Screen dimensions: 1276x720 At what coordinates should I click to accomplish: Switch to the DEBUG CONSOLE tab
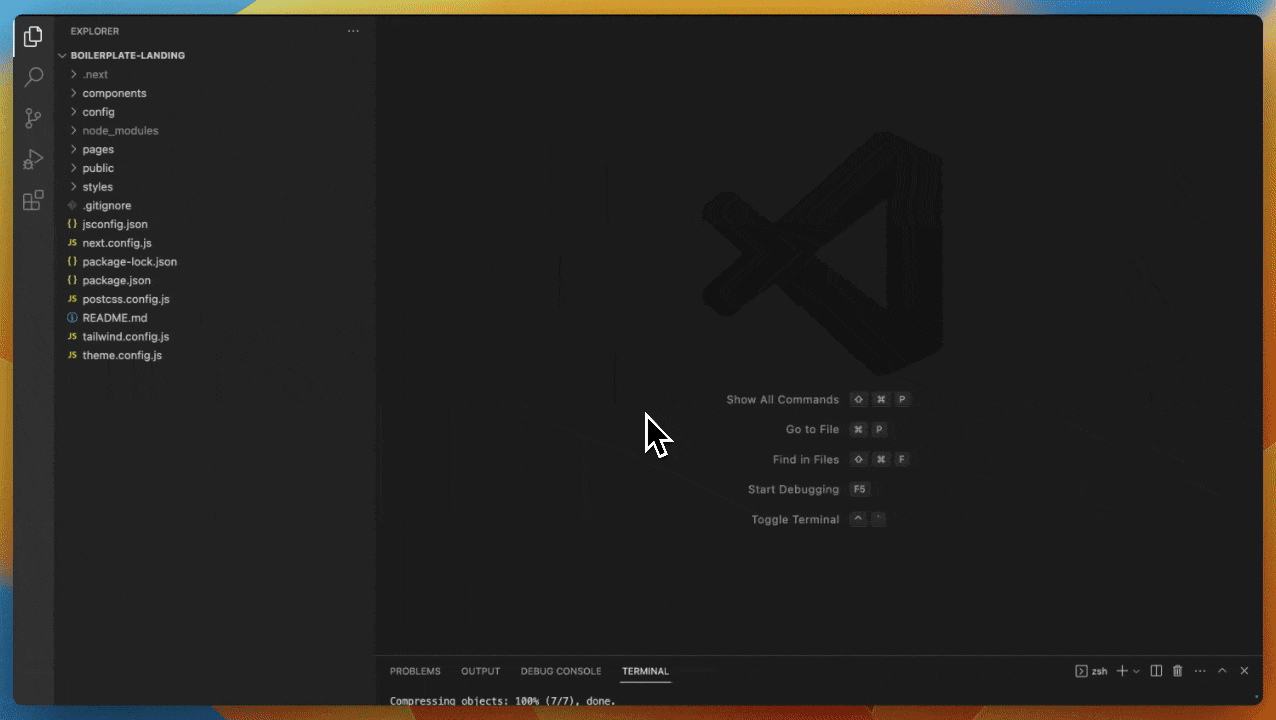pyautogui.click(x=561, y=671)
